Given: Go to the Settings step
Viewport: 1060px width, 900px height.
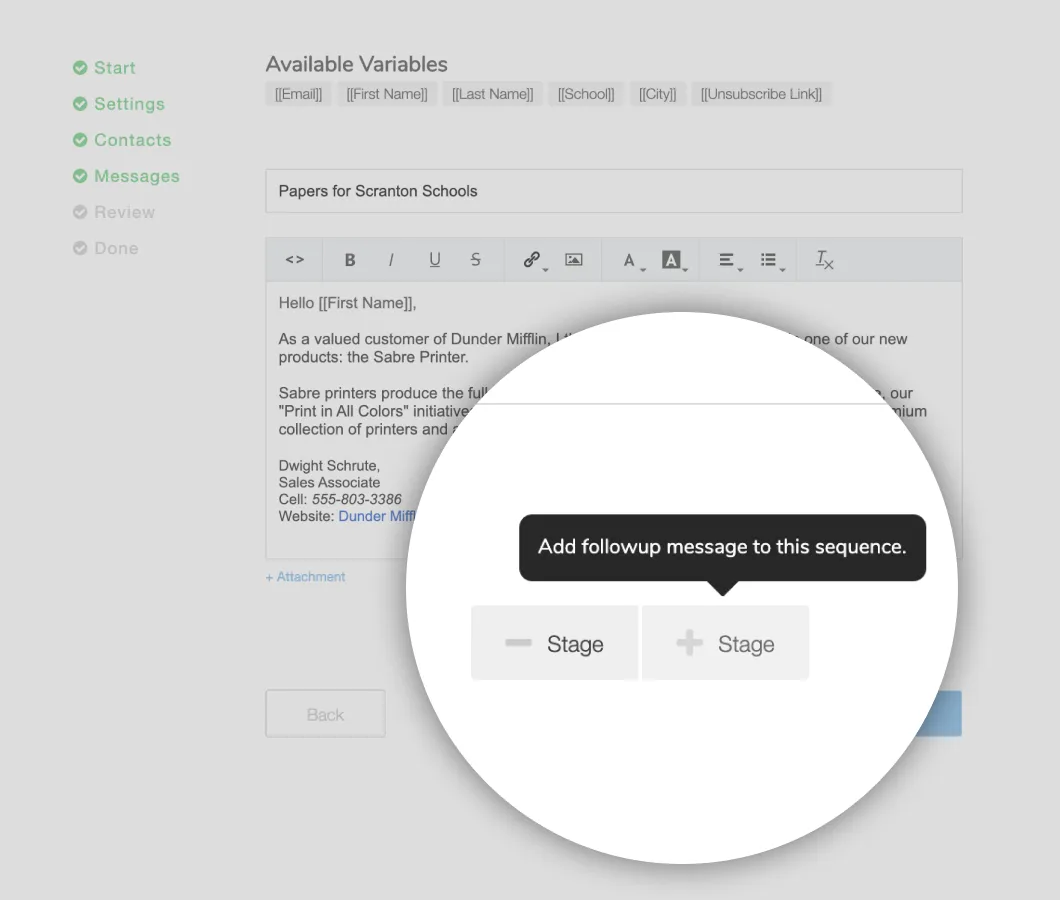Looking at the screenshot, I should (x=119, y=103).
